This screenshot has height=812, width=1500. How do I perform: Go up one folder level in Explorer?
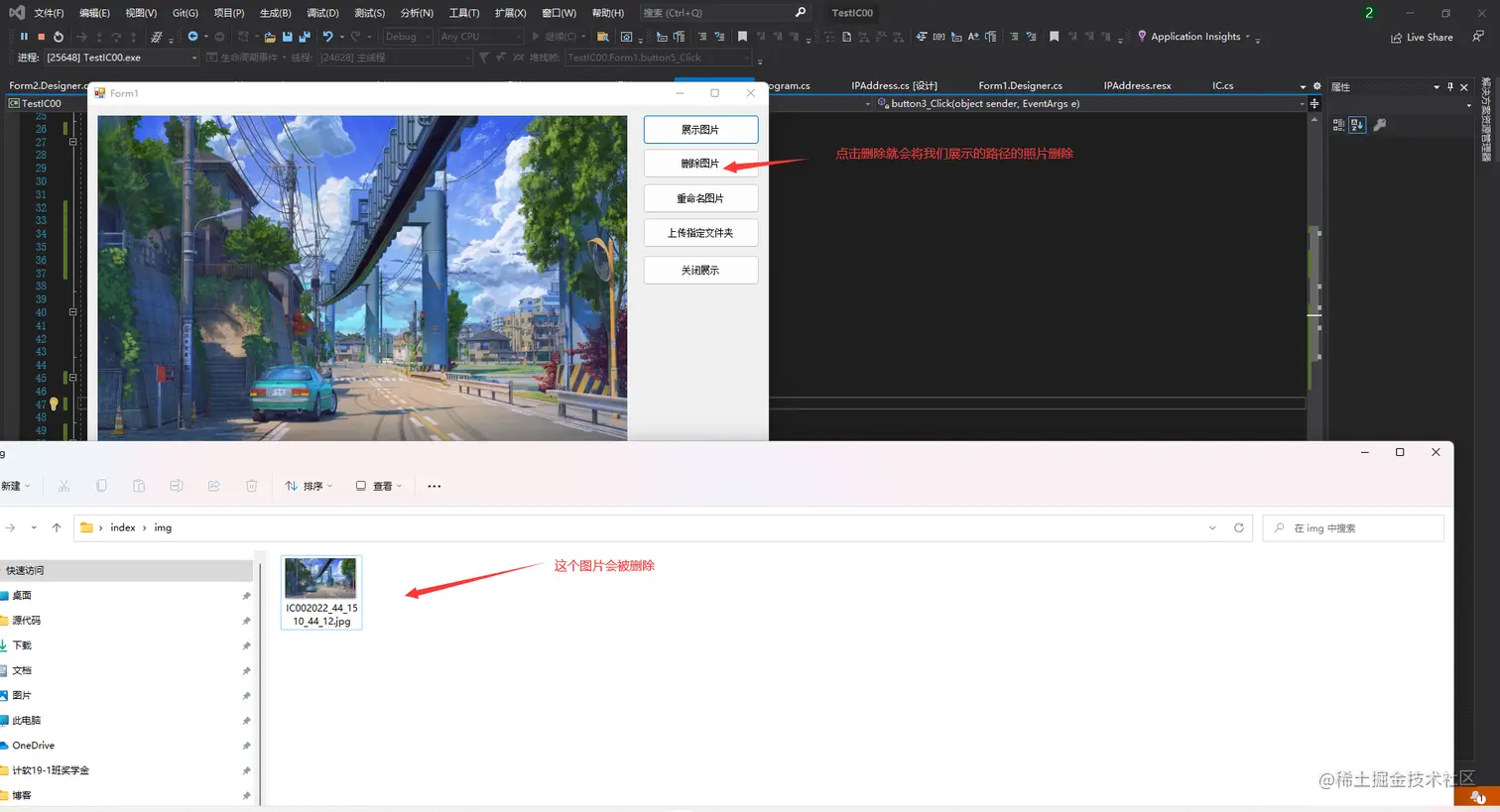coord(57,527)
